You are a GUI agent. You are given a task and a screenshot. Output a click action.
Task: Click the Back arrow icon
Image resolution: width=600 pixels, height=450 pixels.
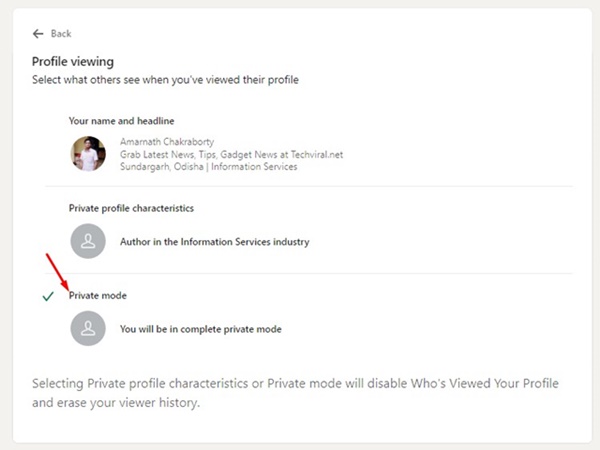click(38, 34)
